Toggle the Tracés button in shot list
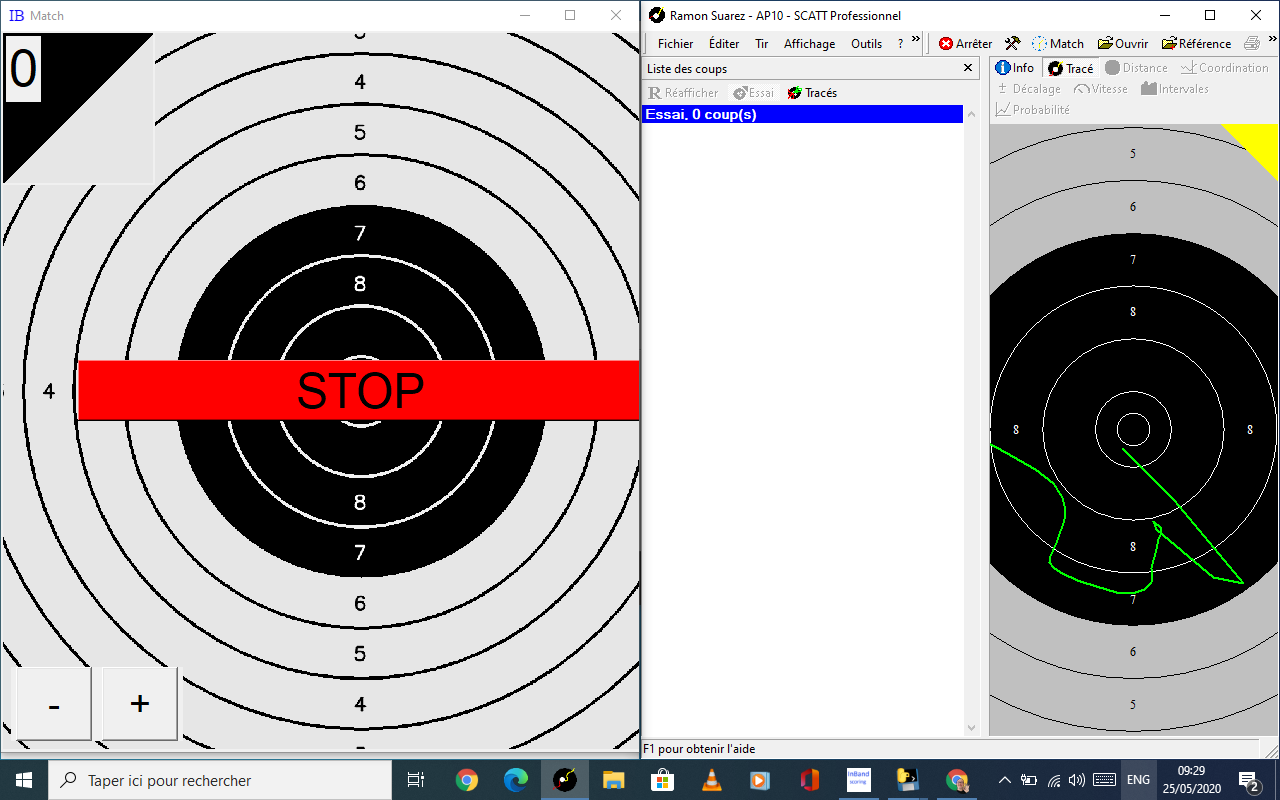This screenshot has height=800, width=1280. (812, 92)
